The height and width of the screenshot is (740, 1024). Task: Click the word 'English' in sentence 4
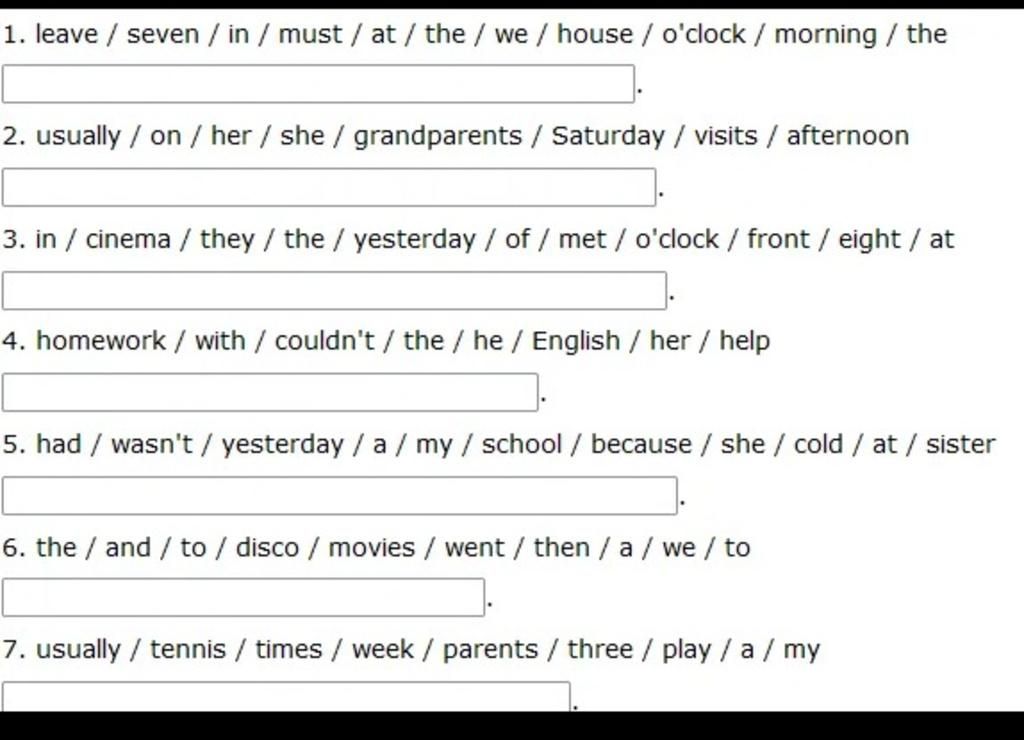click(x=575, y=342)
